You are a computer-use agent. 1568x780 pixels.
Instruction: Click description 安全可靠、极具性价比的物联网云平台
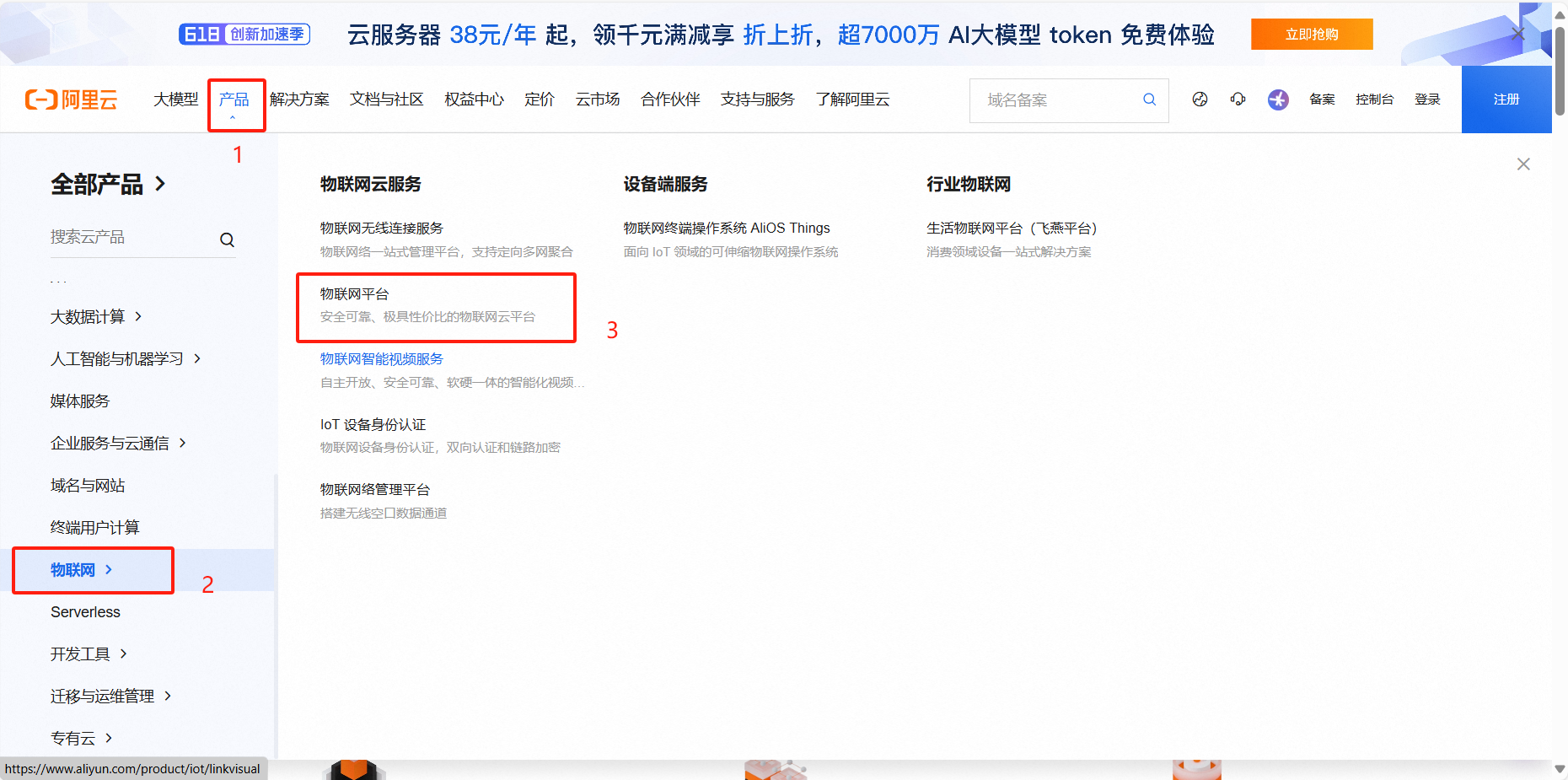point(427,316)
